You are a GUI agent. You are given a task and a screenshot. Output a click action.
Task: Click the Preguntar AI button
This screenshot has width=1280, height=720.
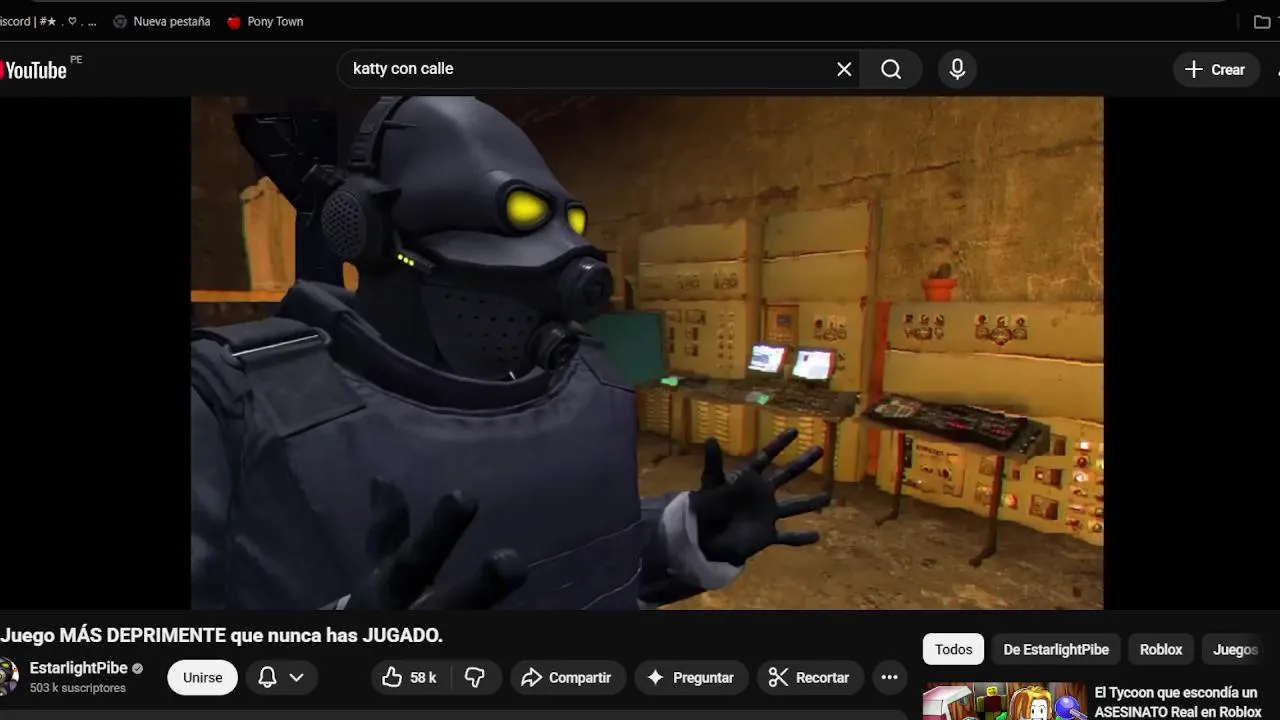pyautogui.click(x=691, y=677)
